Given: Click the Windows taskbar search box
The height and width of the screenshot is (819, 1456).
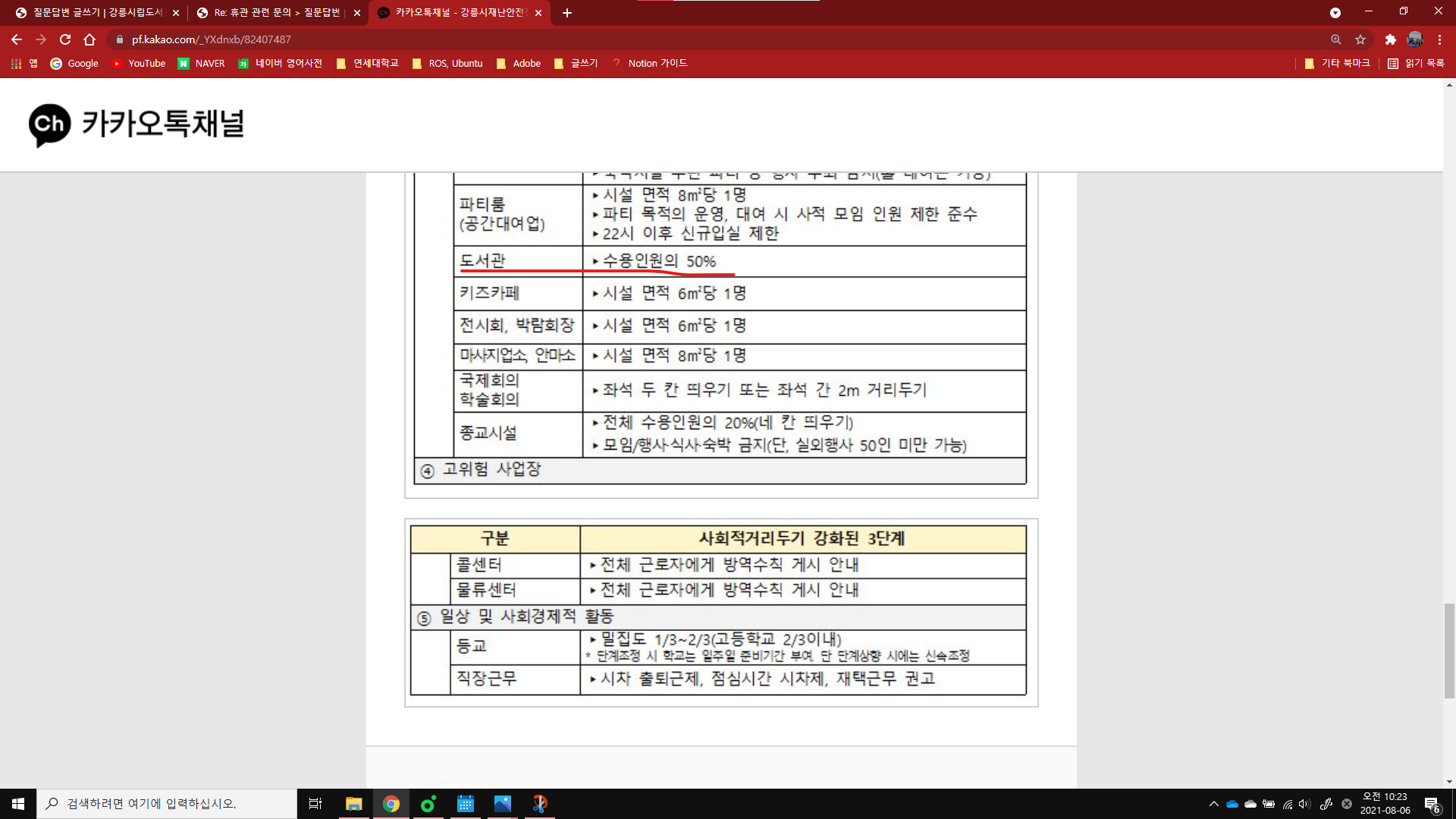Looking at the screenshot, I should click(167, 804).
